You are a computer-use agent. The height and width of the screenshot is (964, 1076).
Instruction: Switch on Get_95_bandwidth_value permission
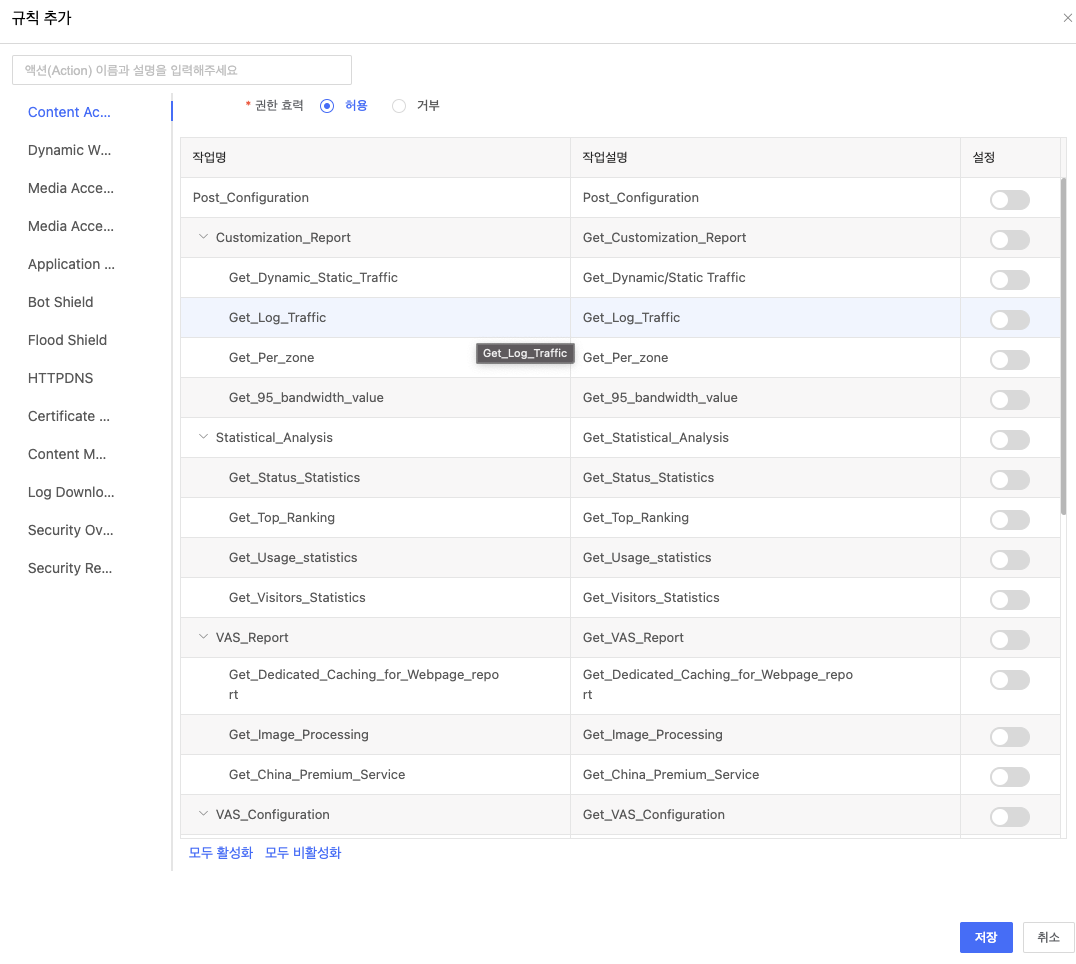point(1009,400)
